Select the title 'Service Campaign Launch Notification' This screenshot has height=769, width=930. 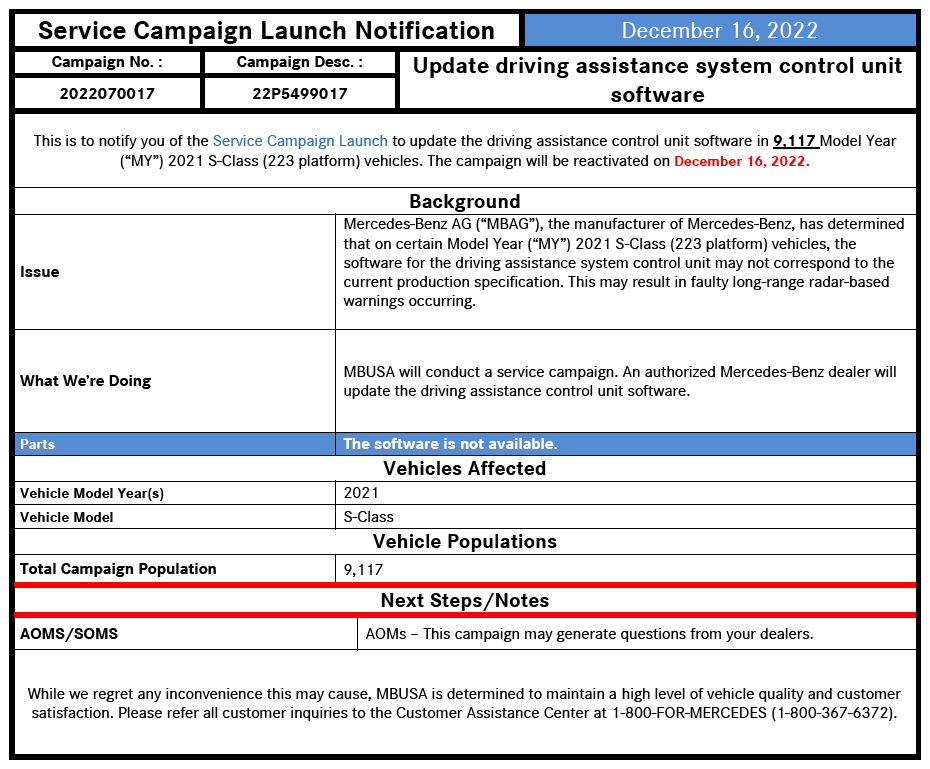266,30
